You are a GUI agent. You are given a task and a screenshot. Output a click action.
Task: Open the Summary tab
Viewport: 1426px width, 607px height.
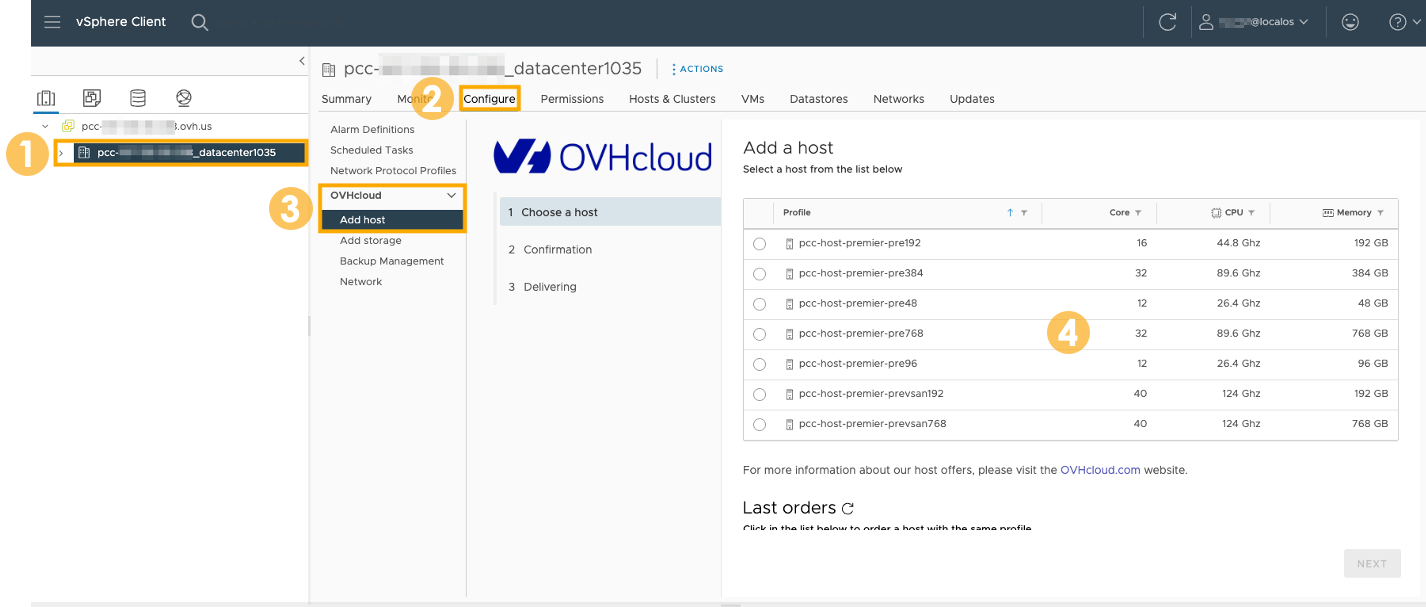346,99
